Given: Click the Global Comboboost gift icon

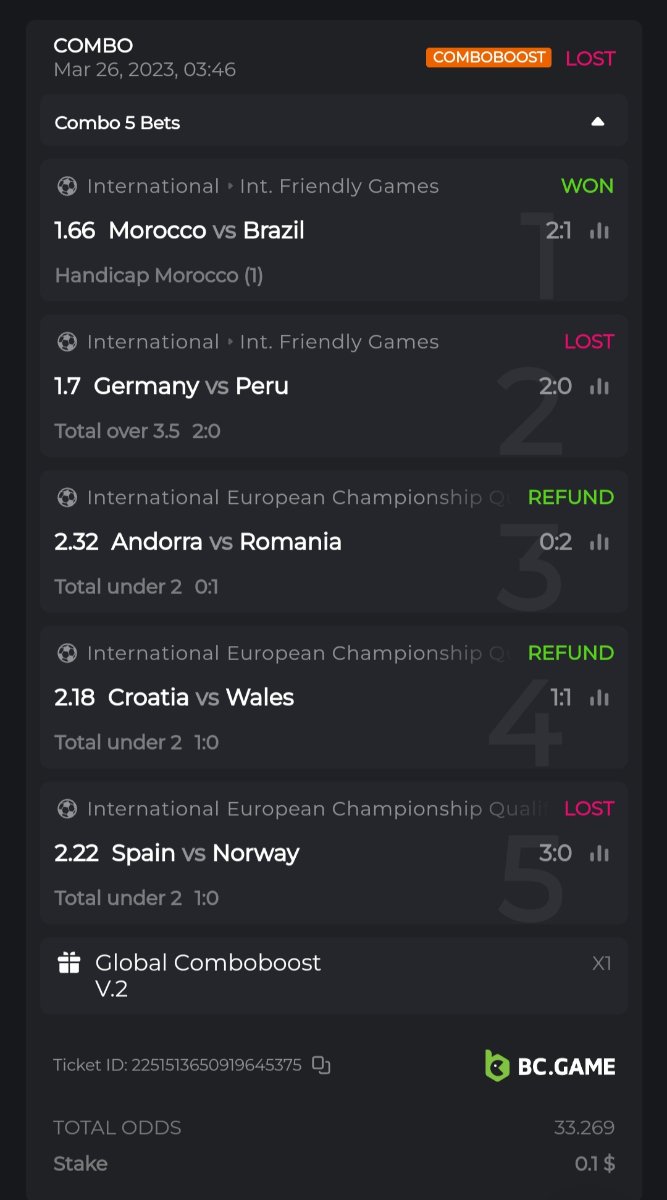Looking at the screenshot, I should [69, 963].
